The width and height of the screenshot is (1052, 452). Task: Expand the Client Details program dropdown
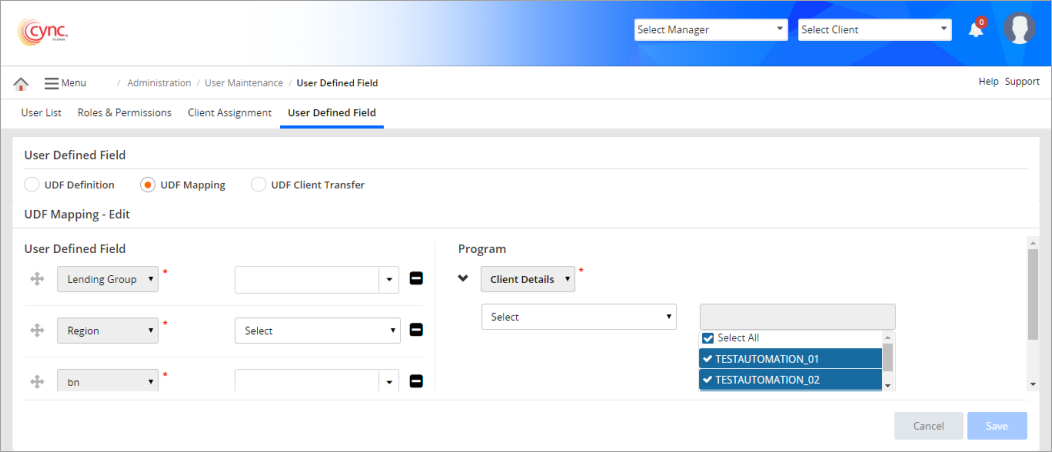pyautogui.click(x=527, y=279)
